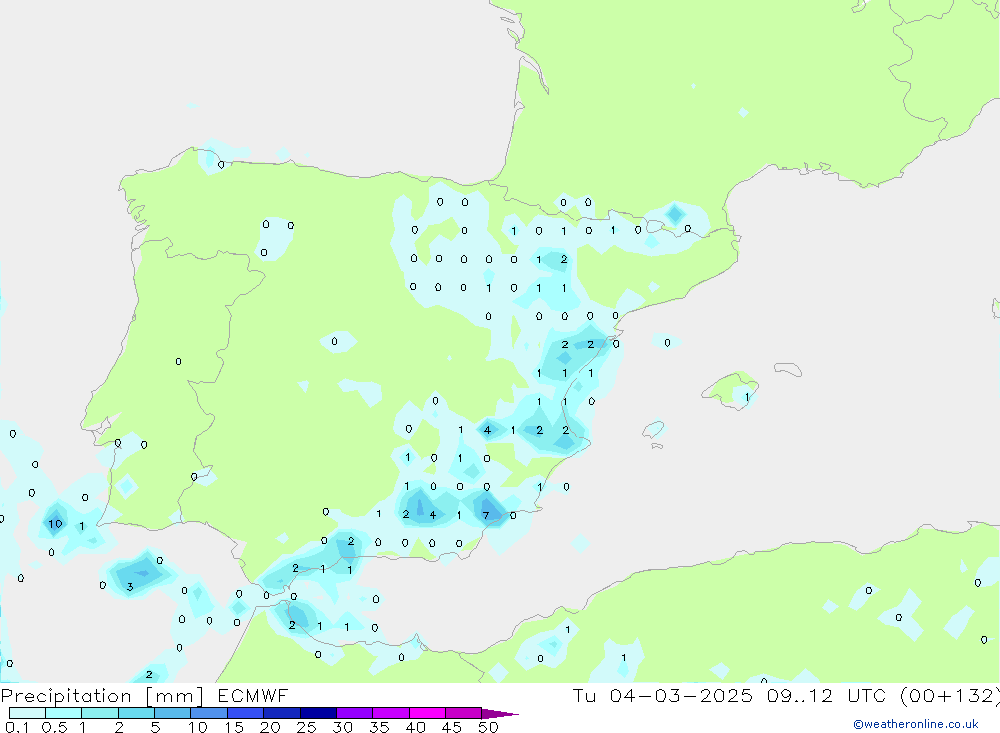Click the '3' precipitation value on the map

click(130, 587)
